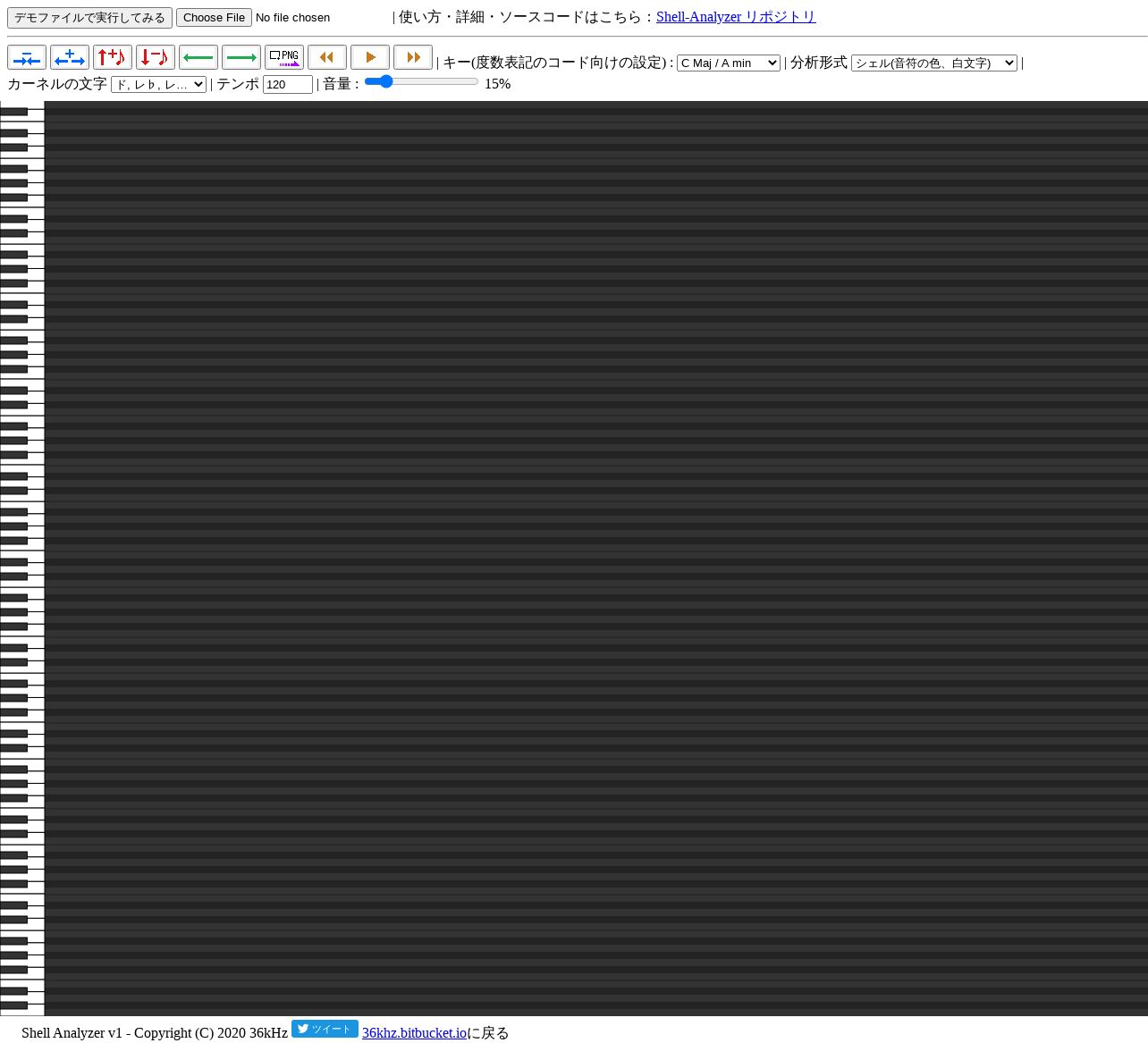1148x1043 pixels.
Task: Click the orange rewind button
Action: (327, 57)
